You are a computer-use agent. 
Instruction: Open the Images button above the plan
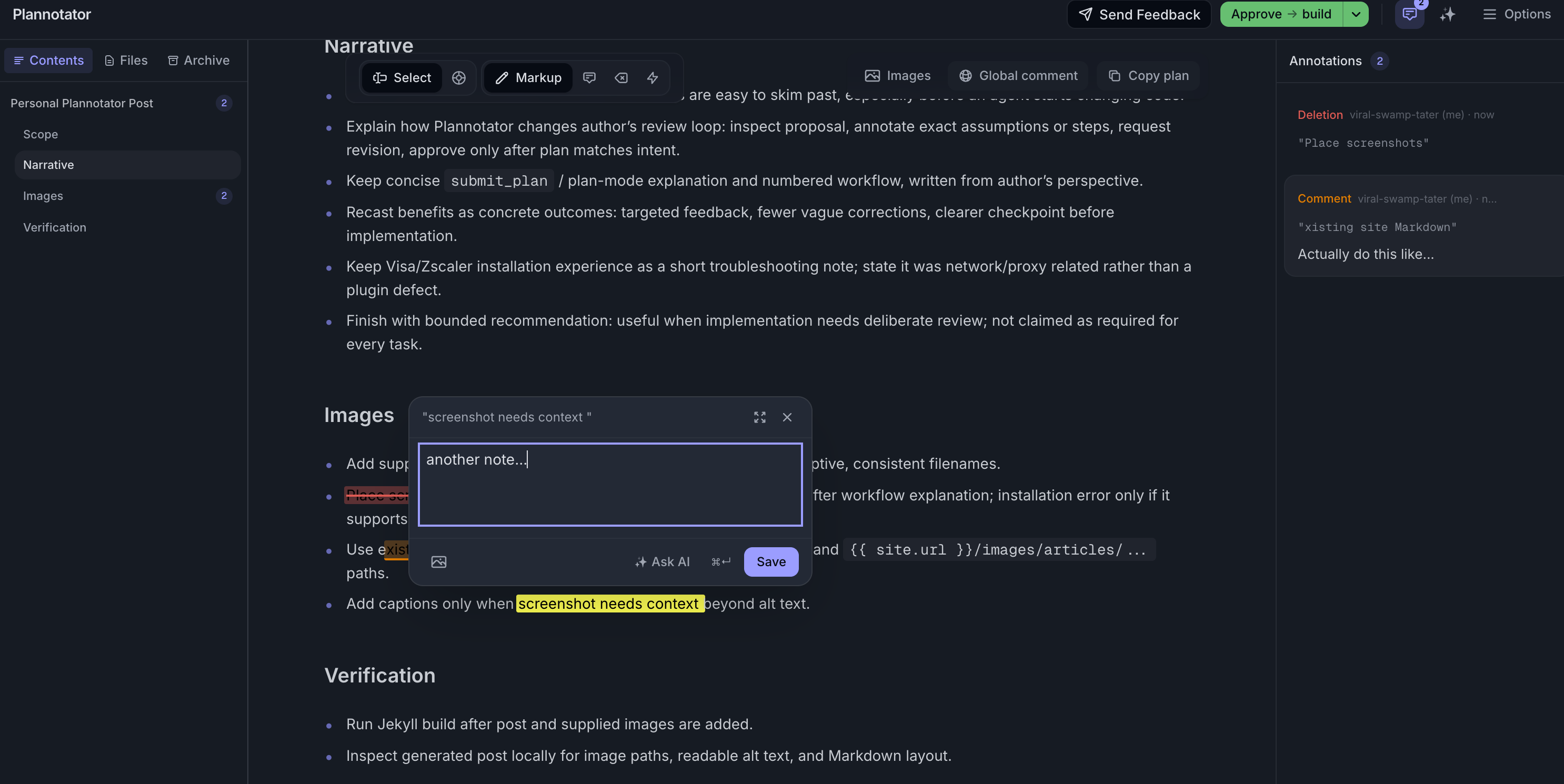pos(898,76)
